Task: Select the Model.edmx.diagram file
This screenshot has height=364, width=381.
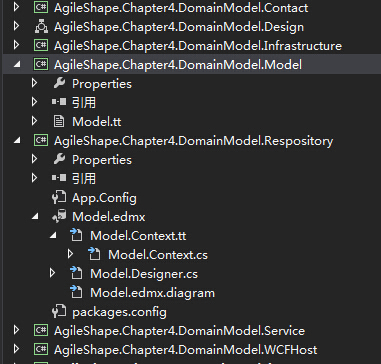Action: point(152,293)
